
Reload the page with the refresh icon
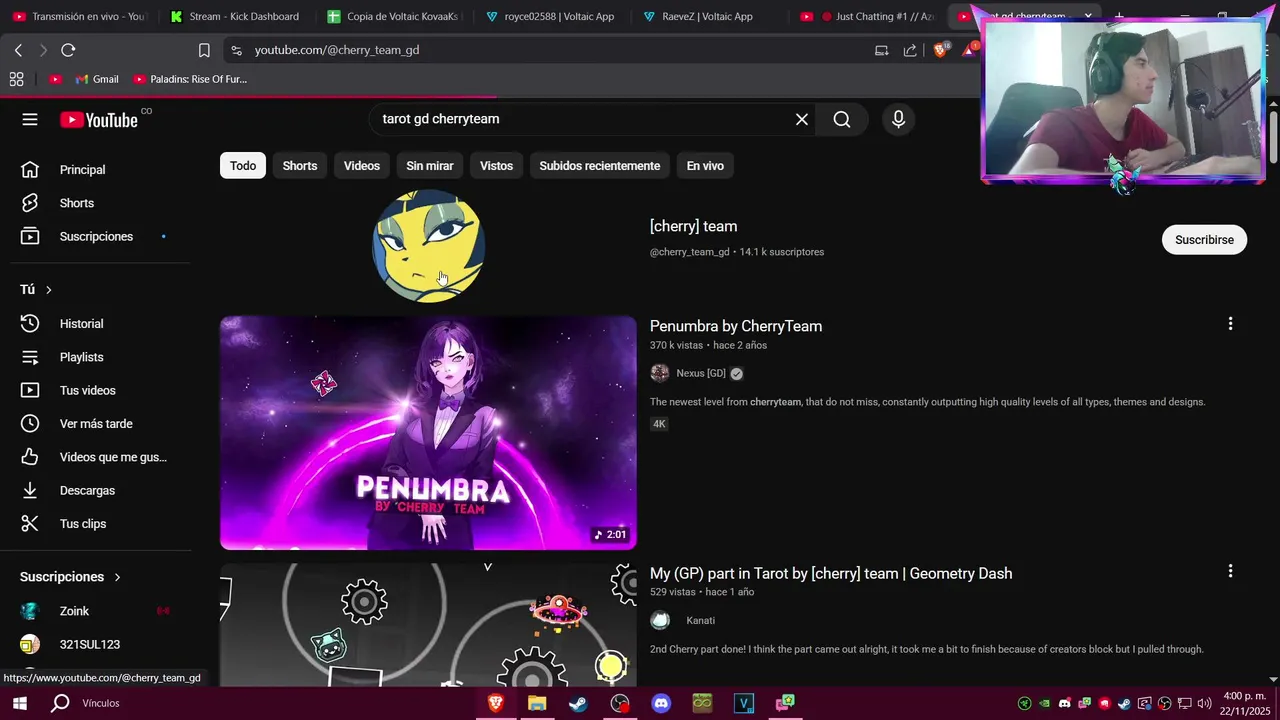(x=68, y=50)
